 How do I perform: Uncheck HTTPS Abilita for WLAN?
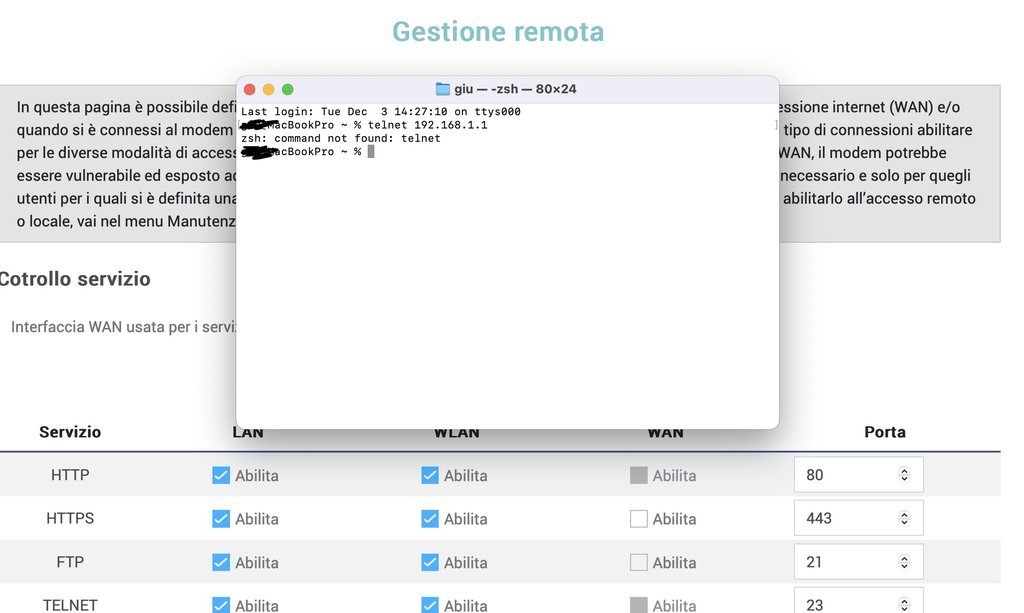click(x=430, y=518)
